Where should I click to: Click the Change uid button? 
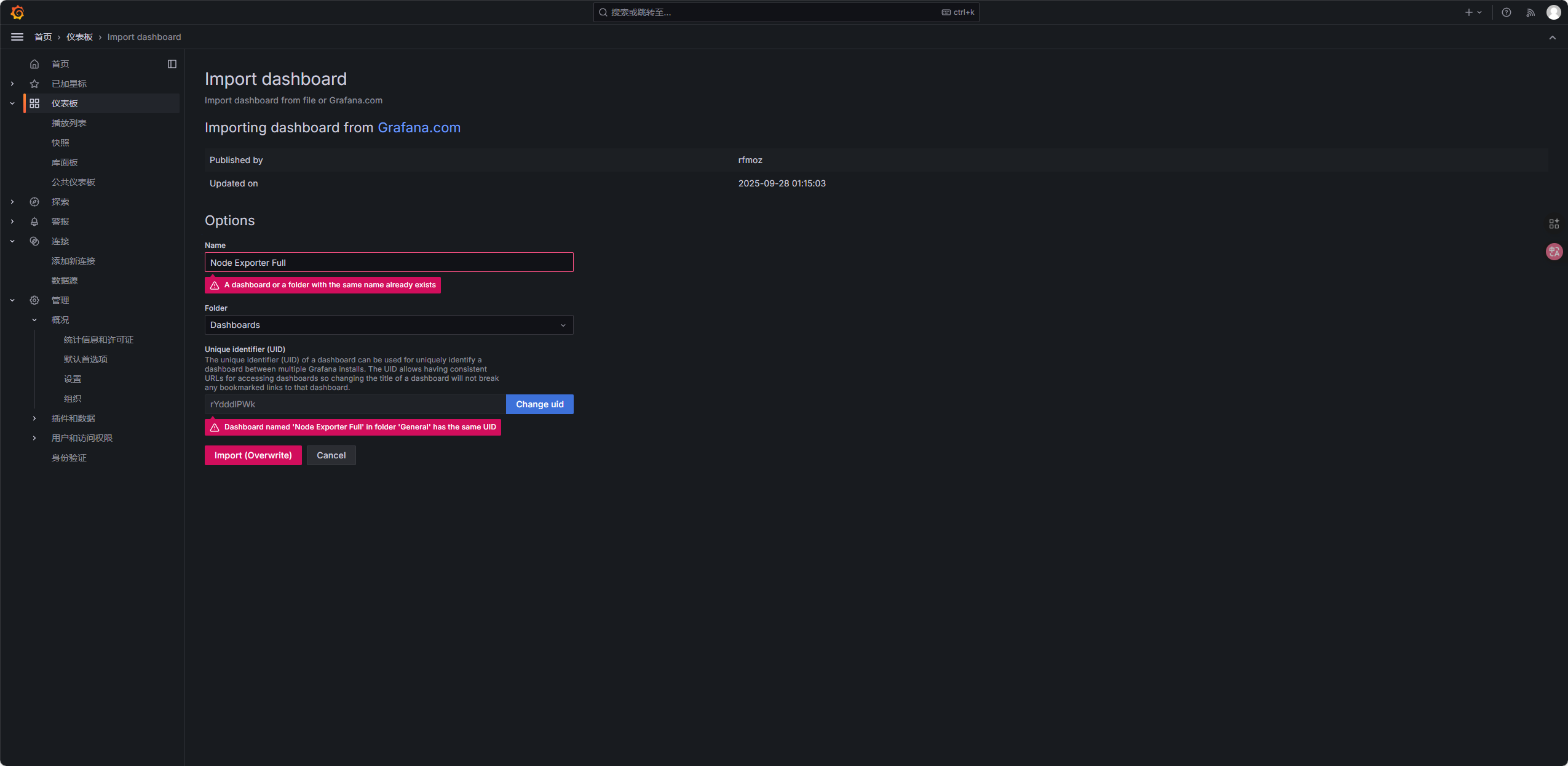[x=539, y=404]
